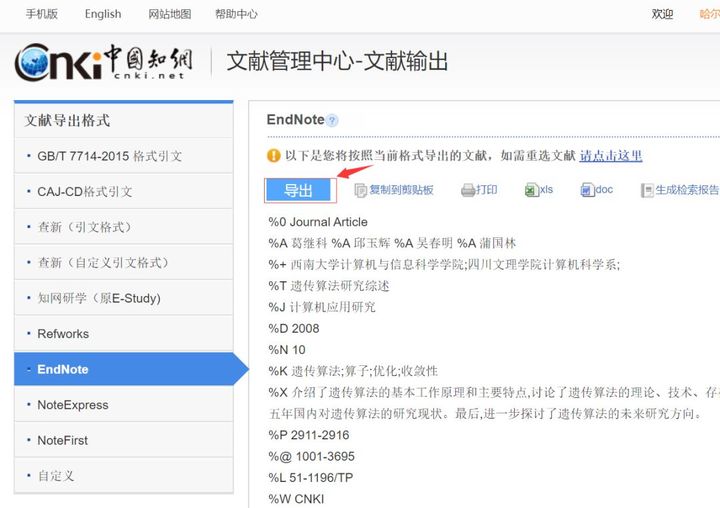Open 网站地图 site map
Screen dimensions: 720x508
pyautogui.click(x=169, y=14)
